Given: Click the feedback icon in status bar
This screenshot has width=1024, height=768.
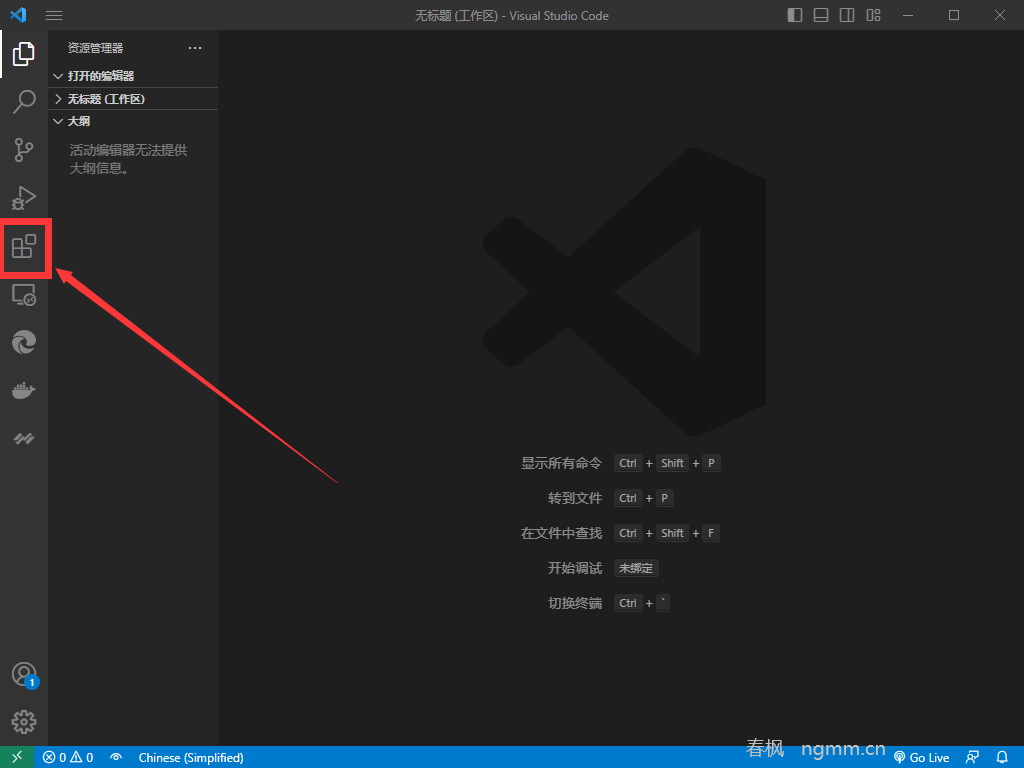Looking at the screenshot, I should [972, 758].
